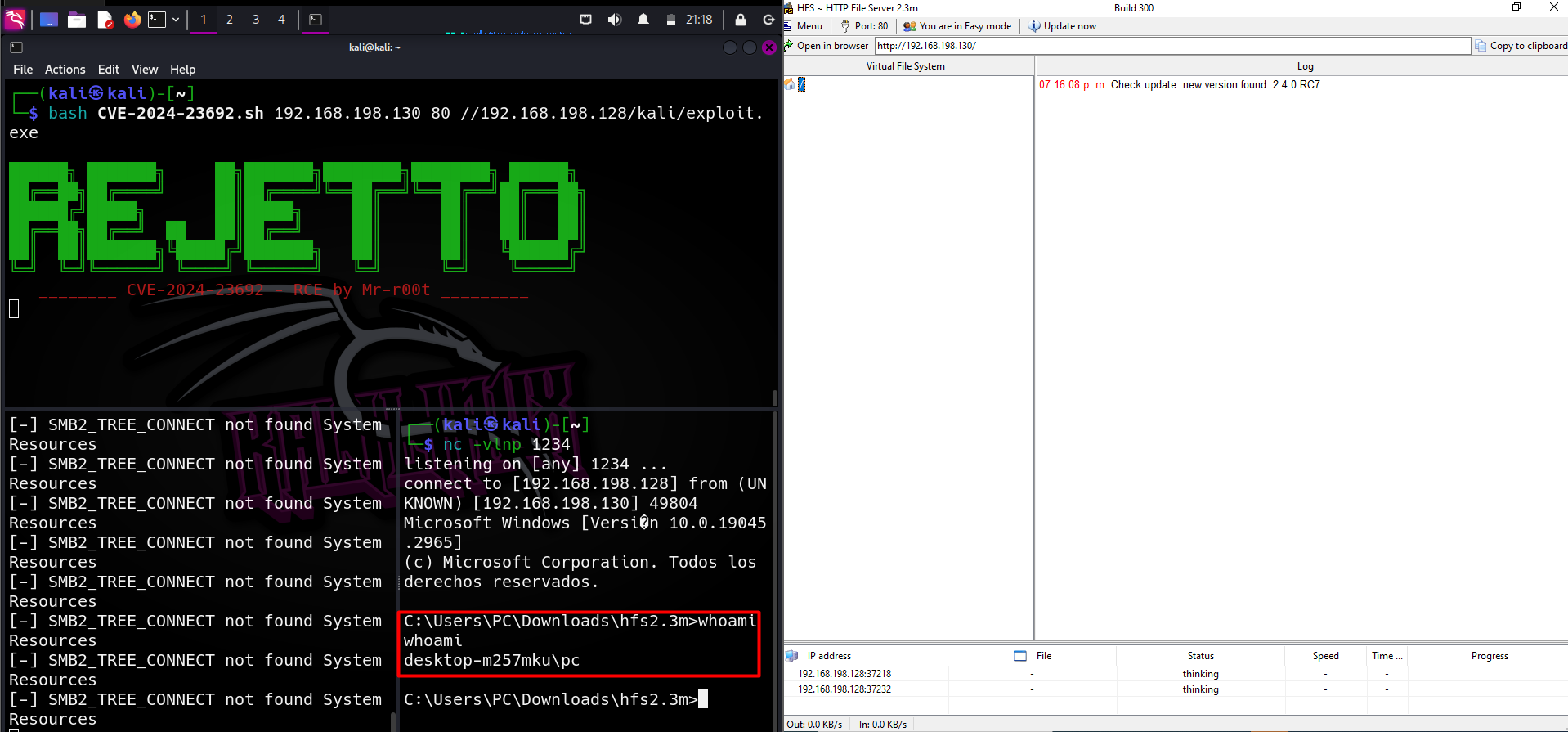Click the Speed column header
The height and width of the screenshot is (732, 1568).
[x=1325, y=656]
